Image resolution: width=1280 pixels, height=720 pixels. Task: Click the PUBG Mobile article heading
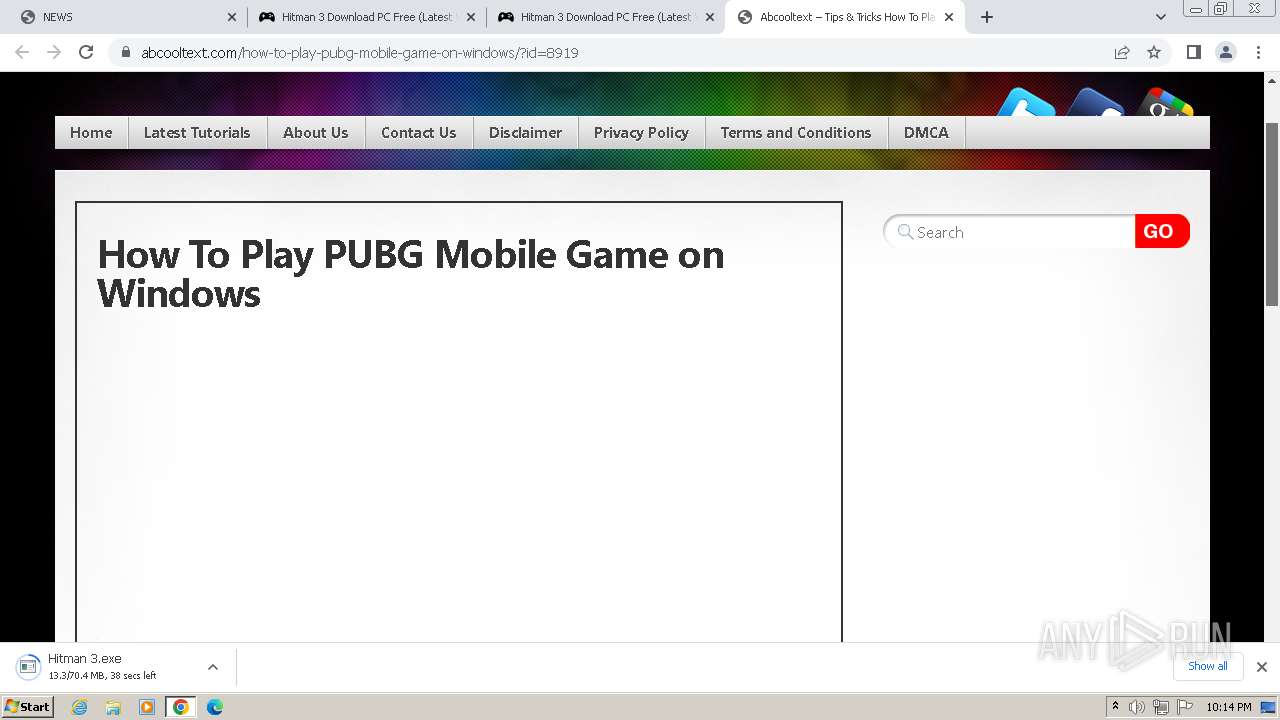[410, 274]
